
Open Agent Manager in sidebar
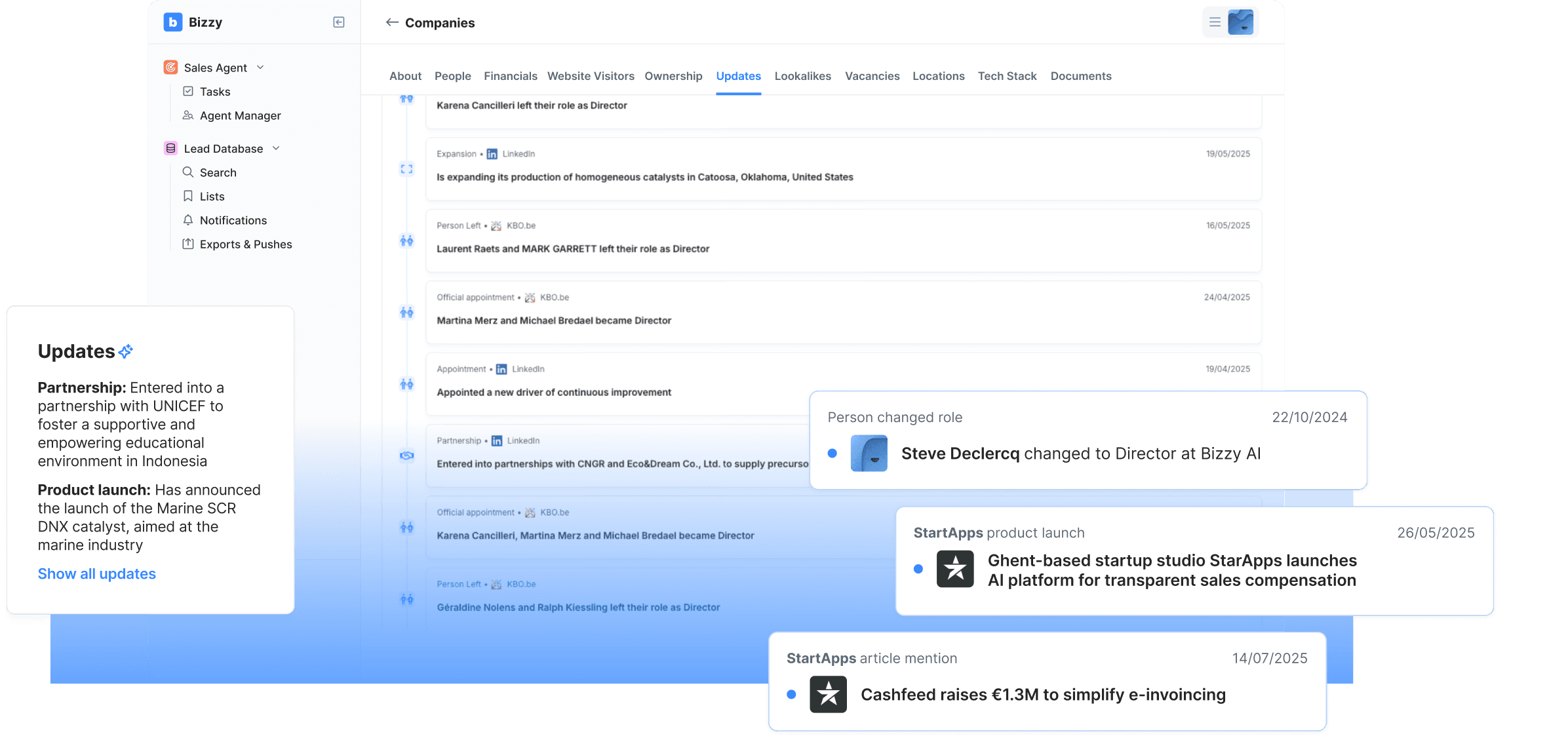pyautogui.click(x=240, y=115)
